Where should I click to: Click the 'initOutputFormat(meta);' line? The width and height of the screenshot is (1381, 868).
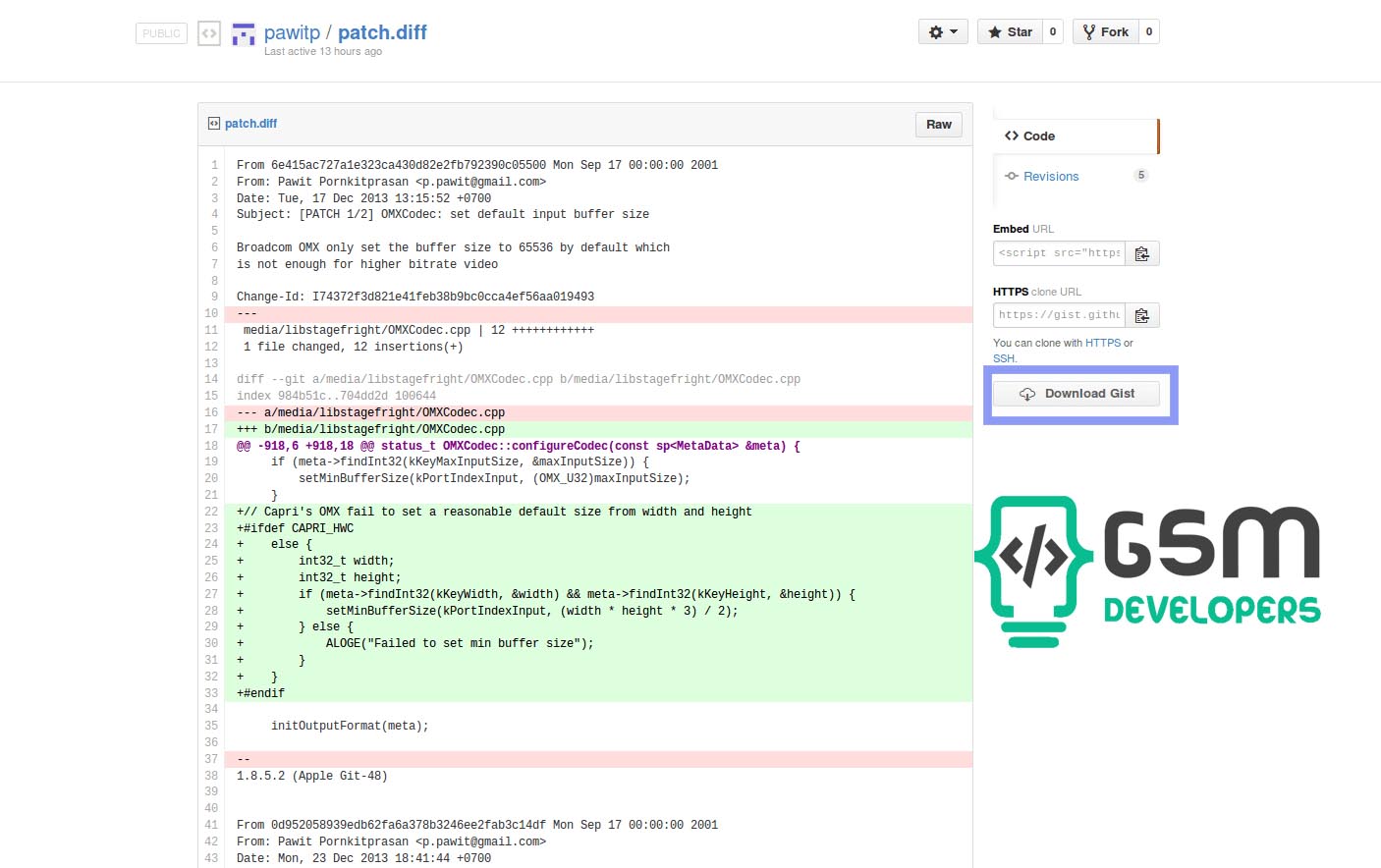pos(350,726)
